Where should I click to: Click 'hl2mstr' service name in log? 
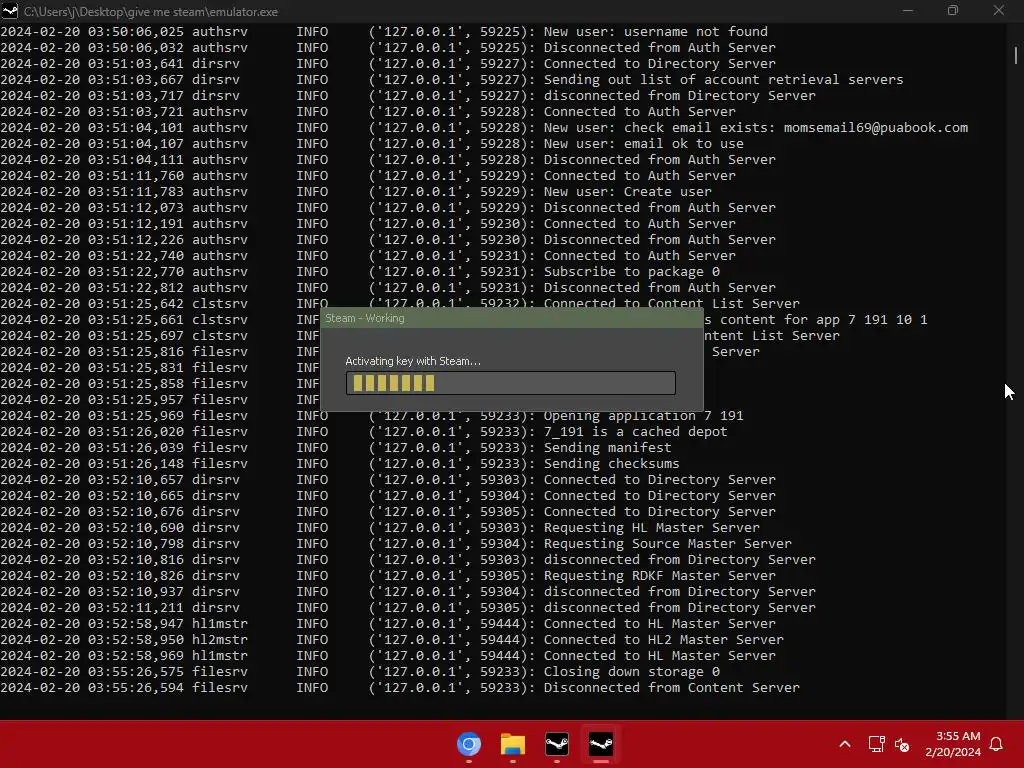tap(219, 640)
